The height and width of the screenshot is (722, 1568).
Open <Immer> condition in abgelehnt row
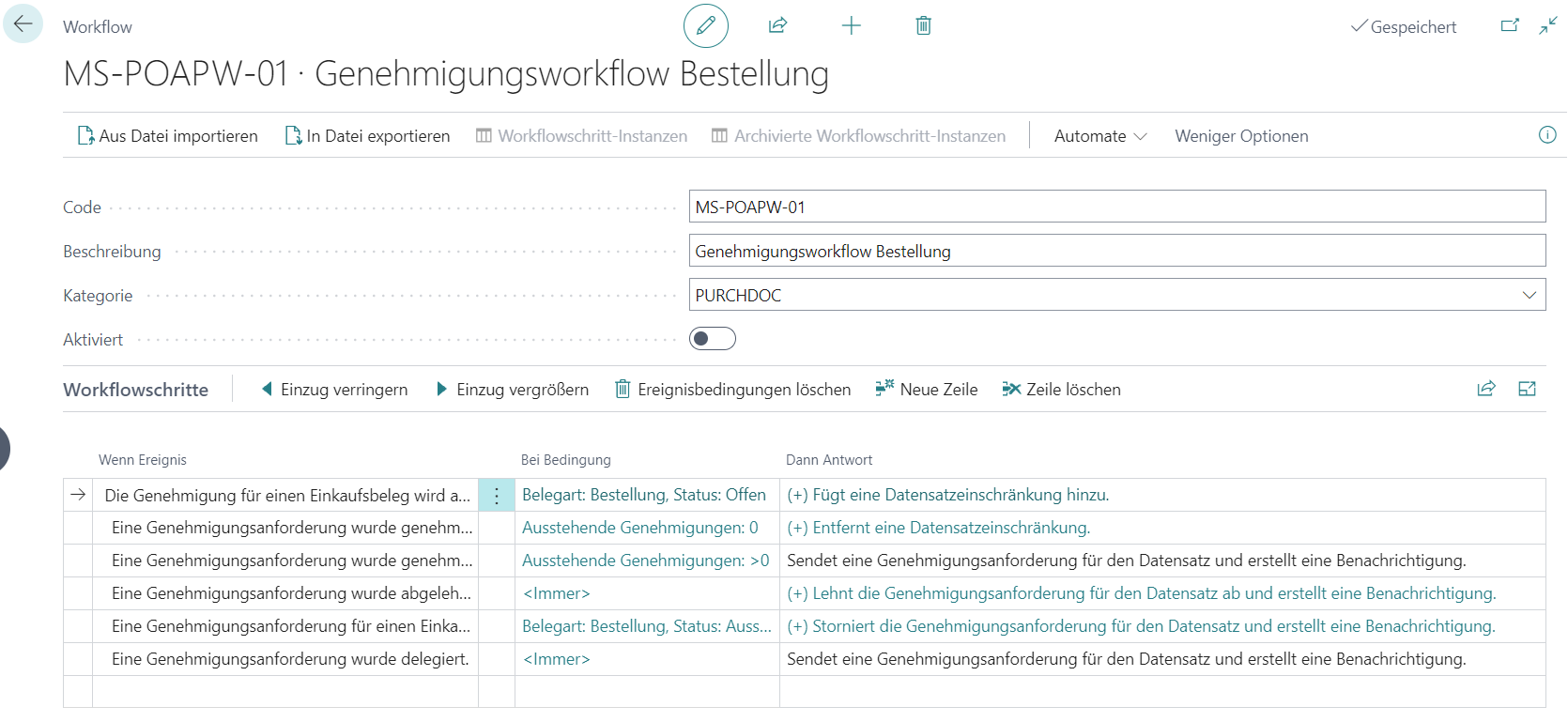tap(557, 593)
